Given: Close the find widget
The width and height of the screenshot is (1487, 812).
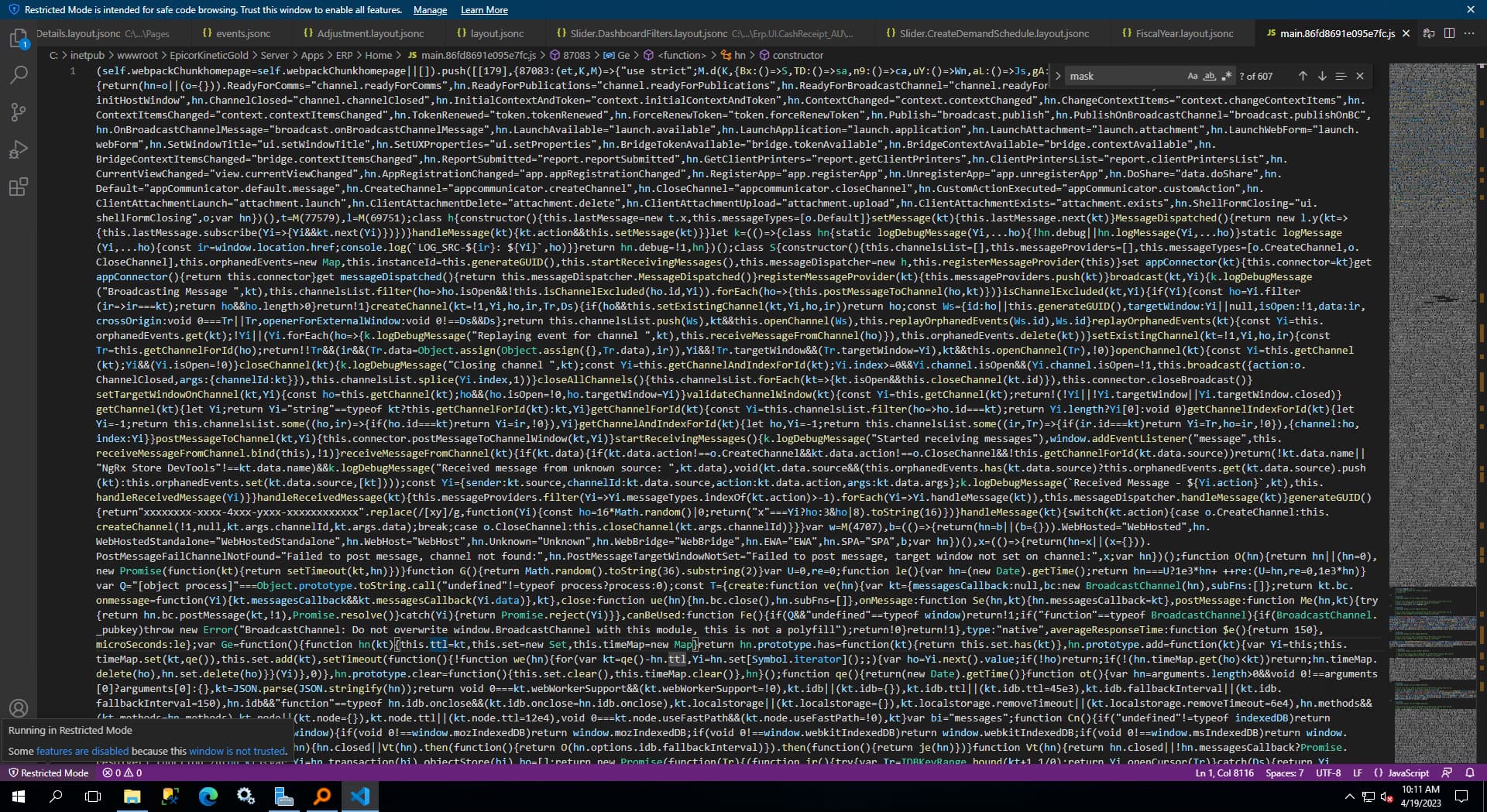Looking at the screenshot, I should click(x=1360, y=76).
